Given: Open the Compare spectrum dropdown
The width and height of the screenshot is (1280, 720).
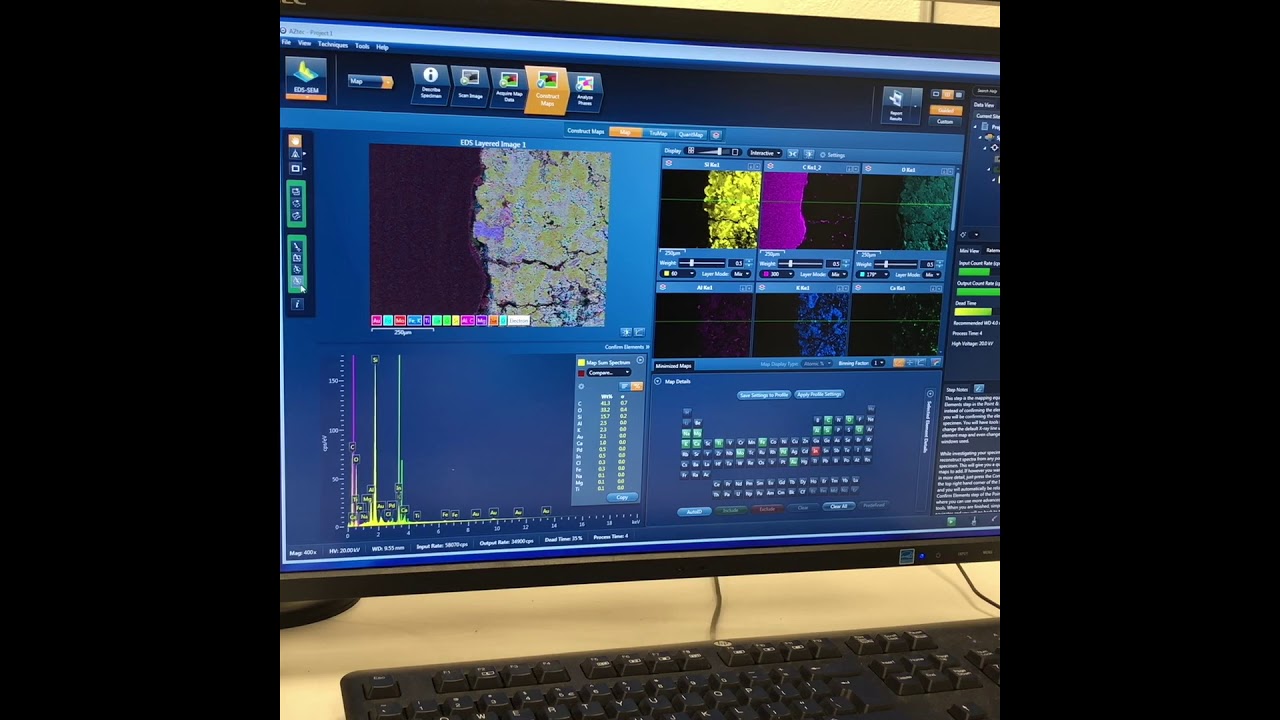Looking at the screenshot, I should 609,372.
